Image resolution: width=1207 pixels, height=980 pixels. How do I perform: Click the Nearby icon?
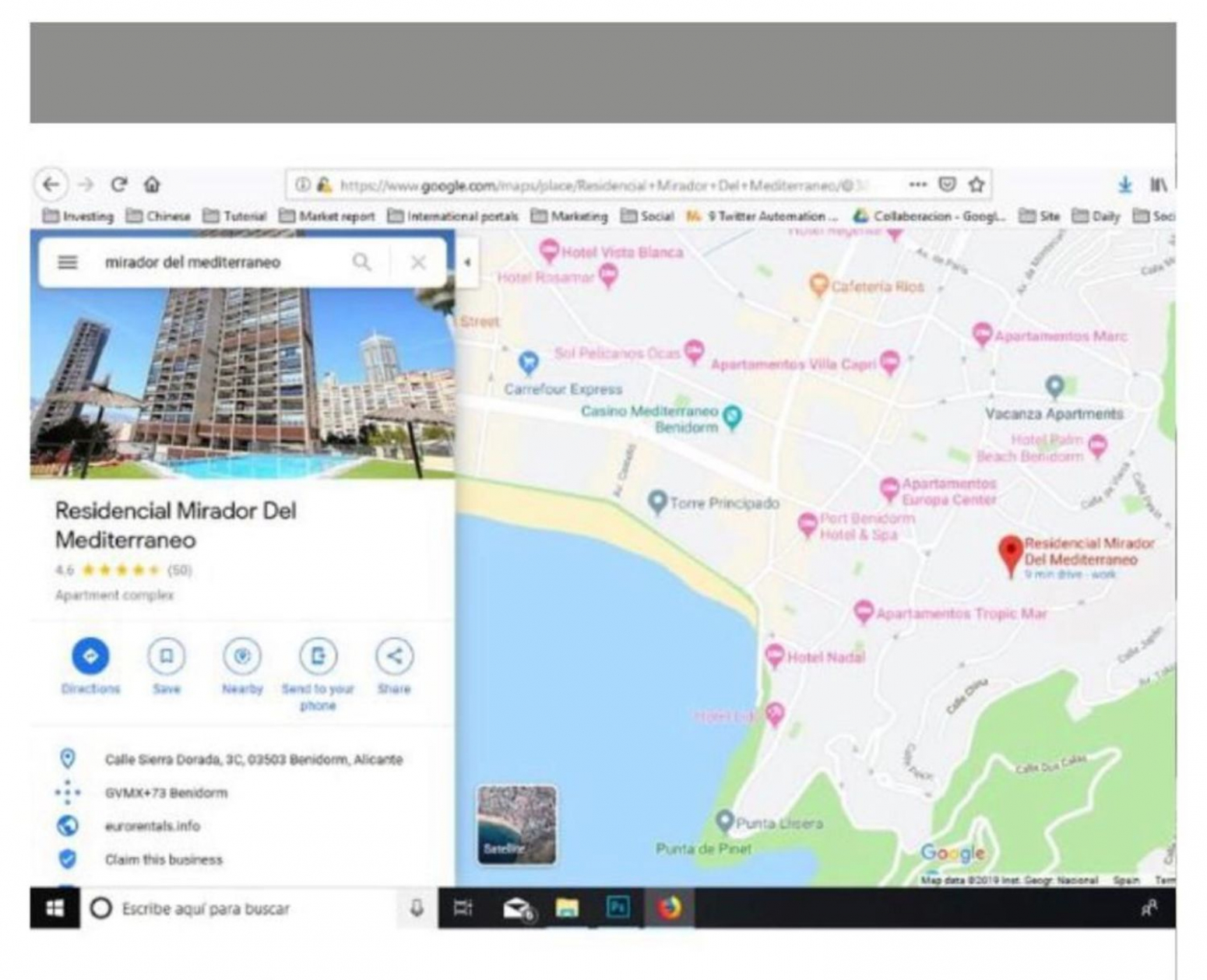242,656
